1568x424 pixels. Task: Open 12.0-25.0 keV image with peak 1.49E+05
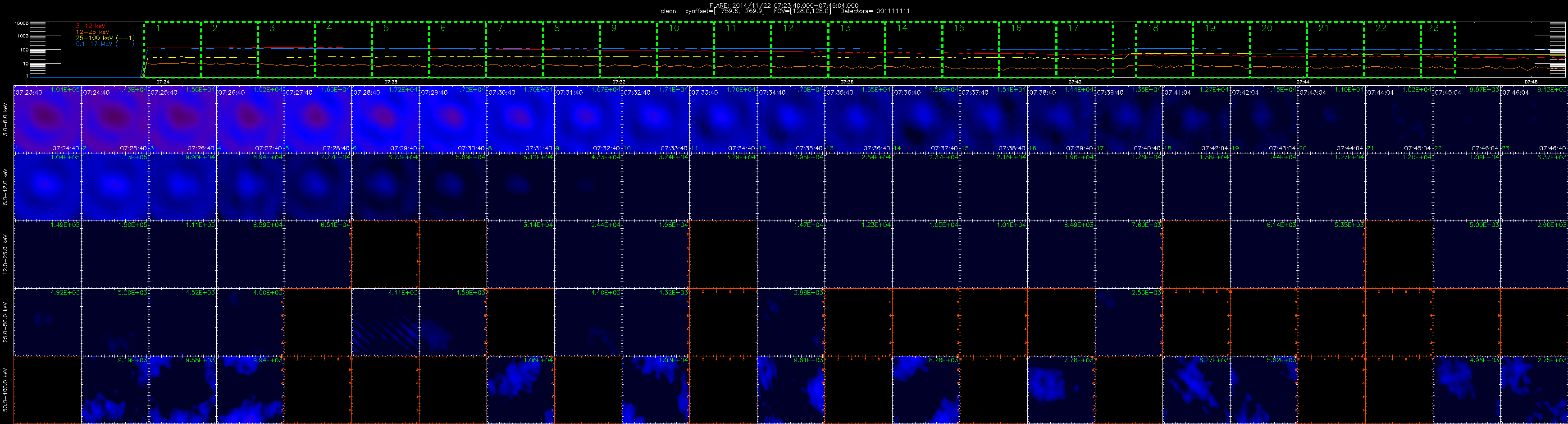click(47, 254)
